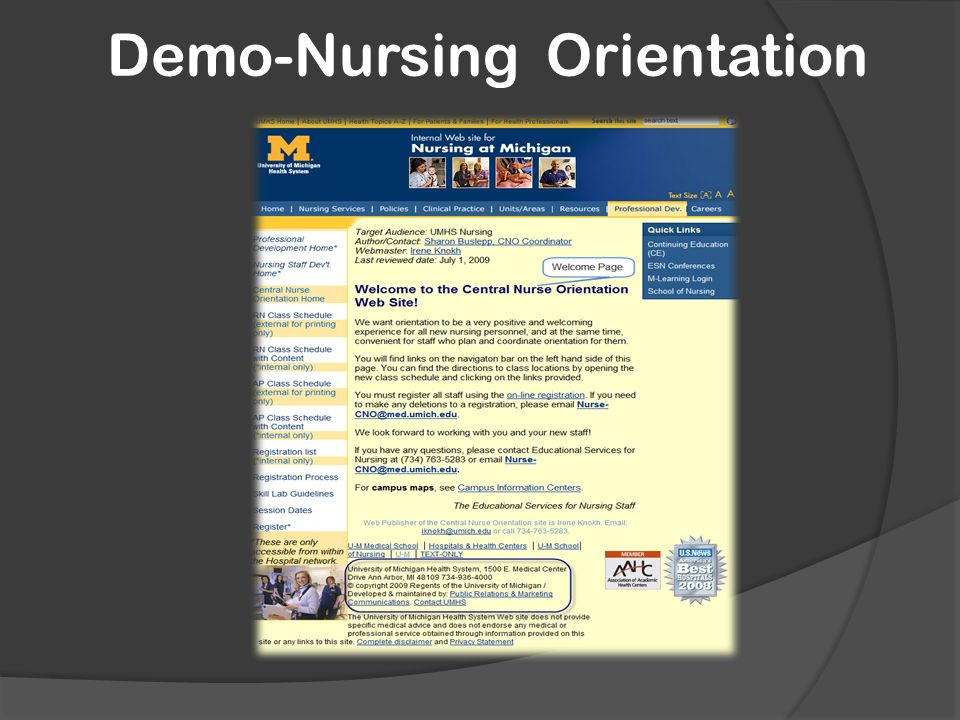Open the Resources nav tab

(579, 209)
